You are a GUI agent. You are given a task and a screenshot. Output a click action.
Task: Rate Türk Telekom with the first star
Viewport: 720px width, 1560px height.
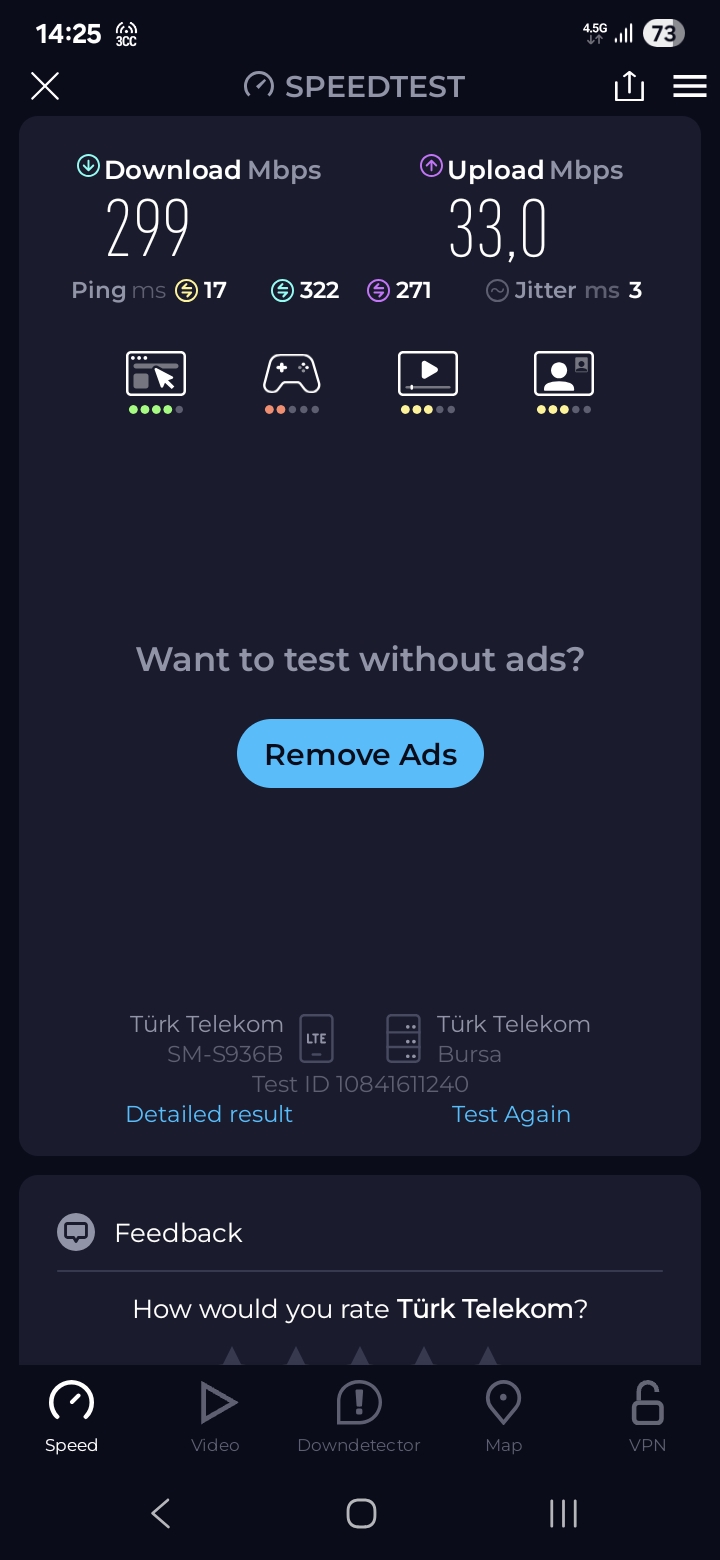pos(232,1355)
